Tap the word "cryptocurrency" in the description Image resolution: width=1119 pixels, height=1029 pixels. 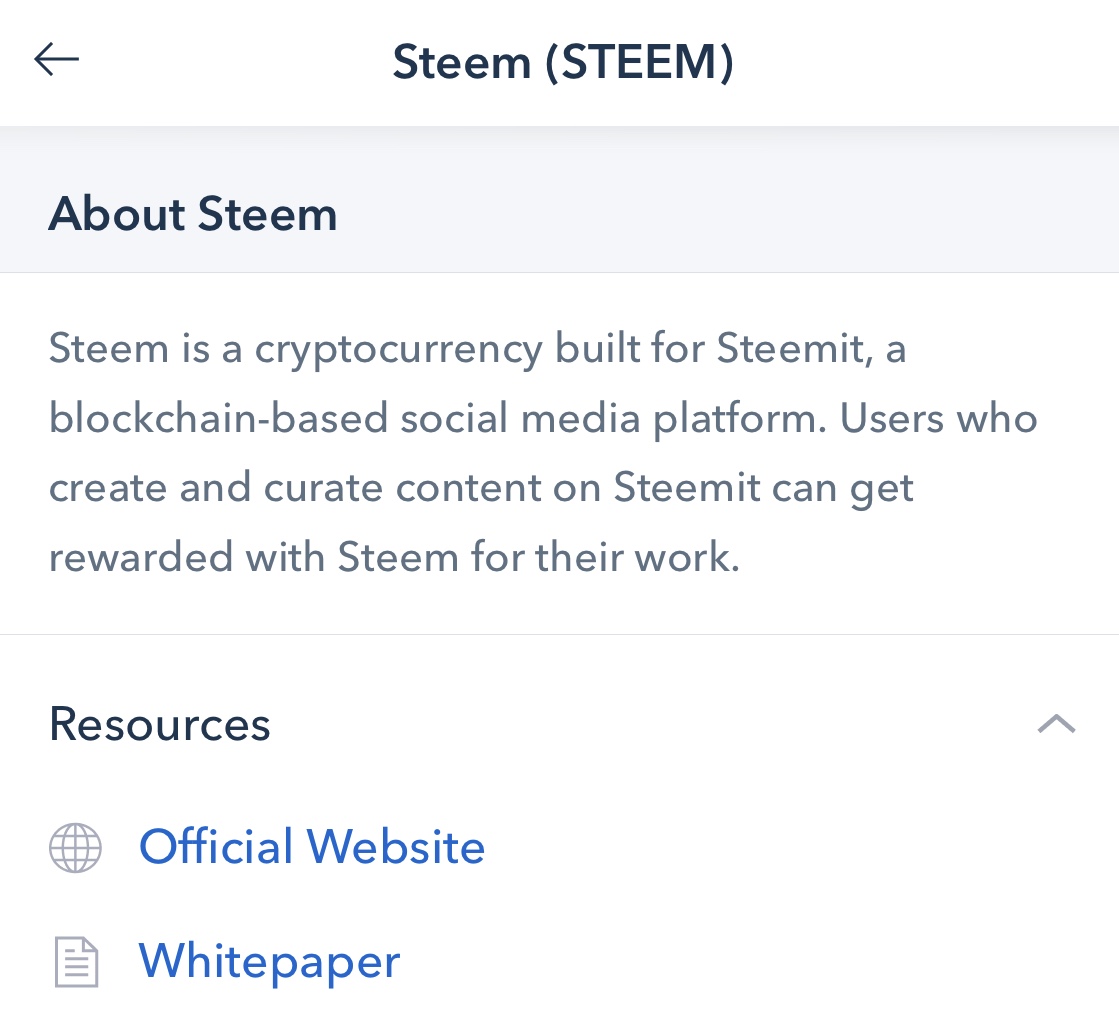coord(399,351)
